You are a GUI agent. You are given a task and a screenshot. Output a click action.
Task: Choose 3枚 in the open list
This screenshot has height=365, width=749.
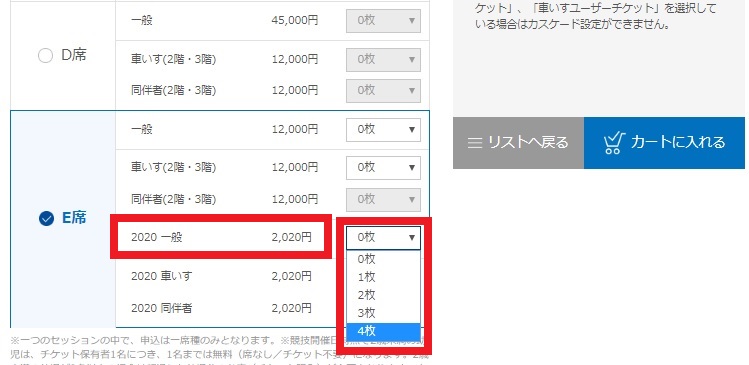tap(383, 313)
